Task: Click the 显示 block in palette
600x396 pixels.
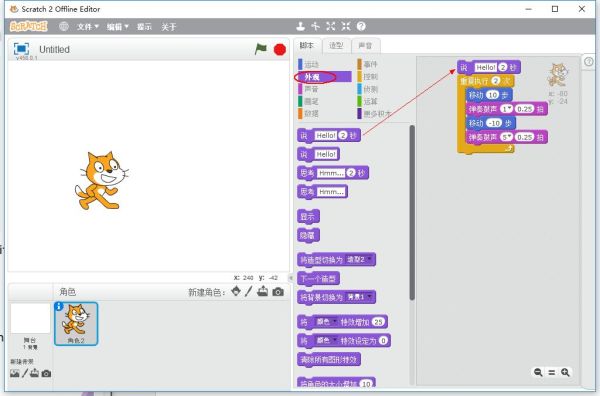Action: (x=308, y=217)
